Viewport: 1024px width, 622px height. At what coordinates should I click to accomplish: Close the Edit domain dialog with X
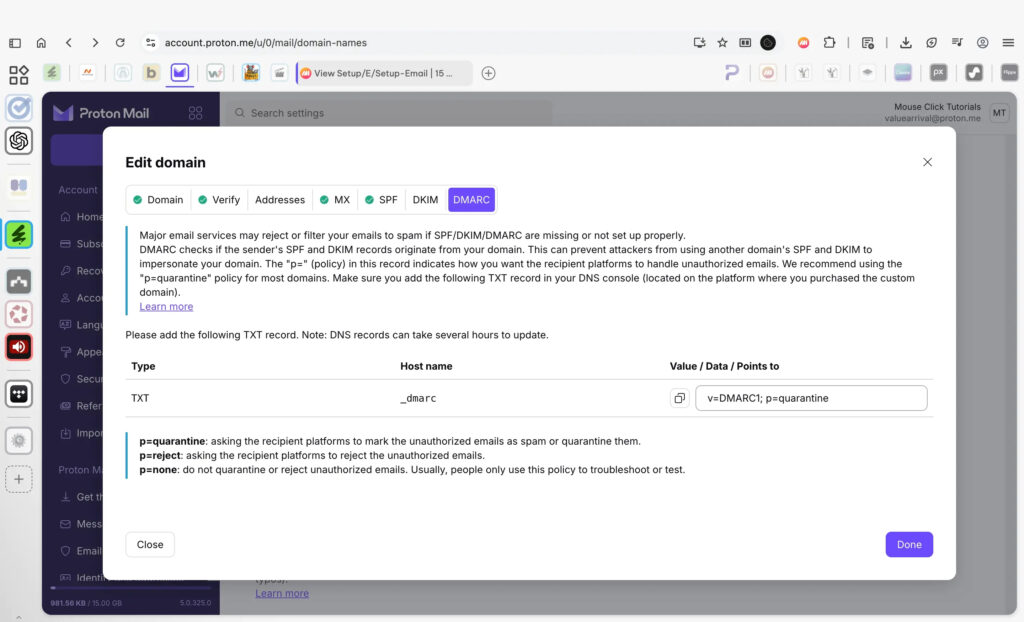pos(927,162)
